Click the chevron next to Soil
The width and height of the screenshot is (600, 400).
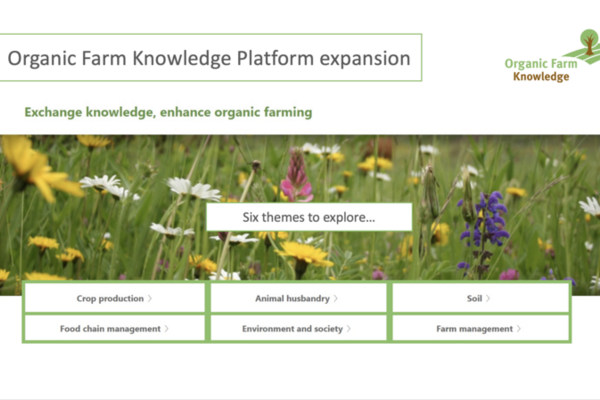[488, 298]
